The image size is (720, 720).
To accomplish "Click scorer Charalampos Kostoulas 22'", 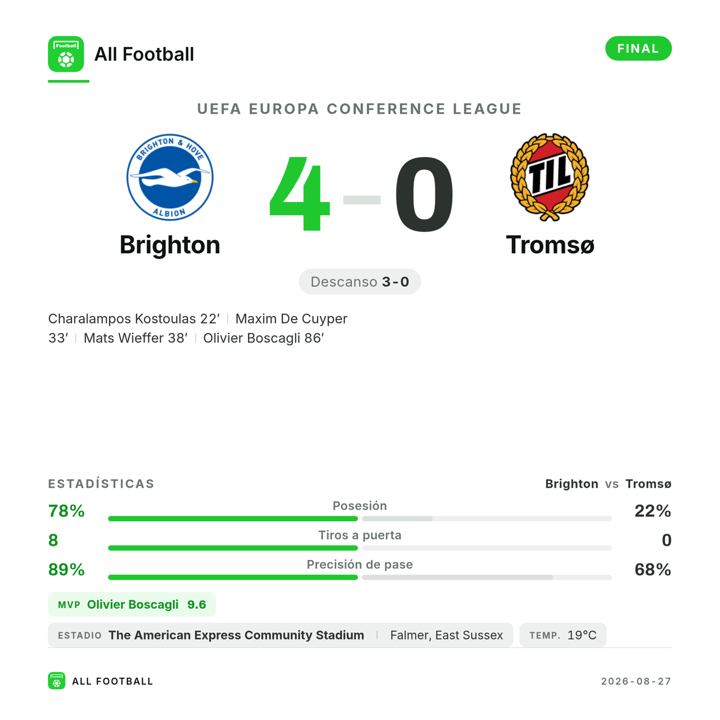I will [134, 319].
